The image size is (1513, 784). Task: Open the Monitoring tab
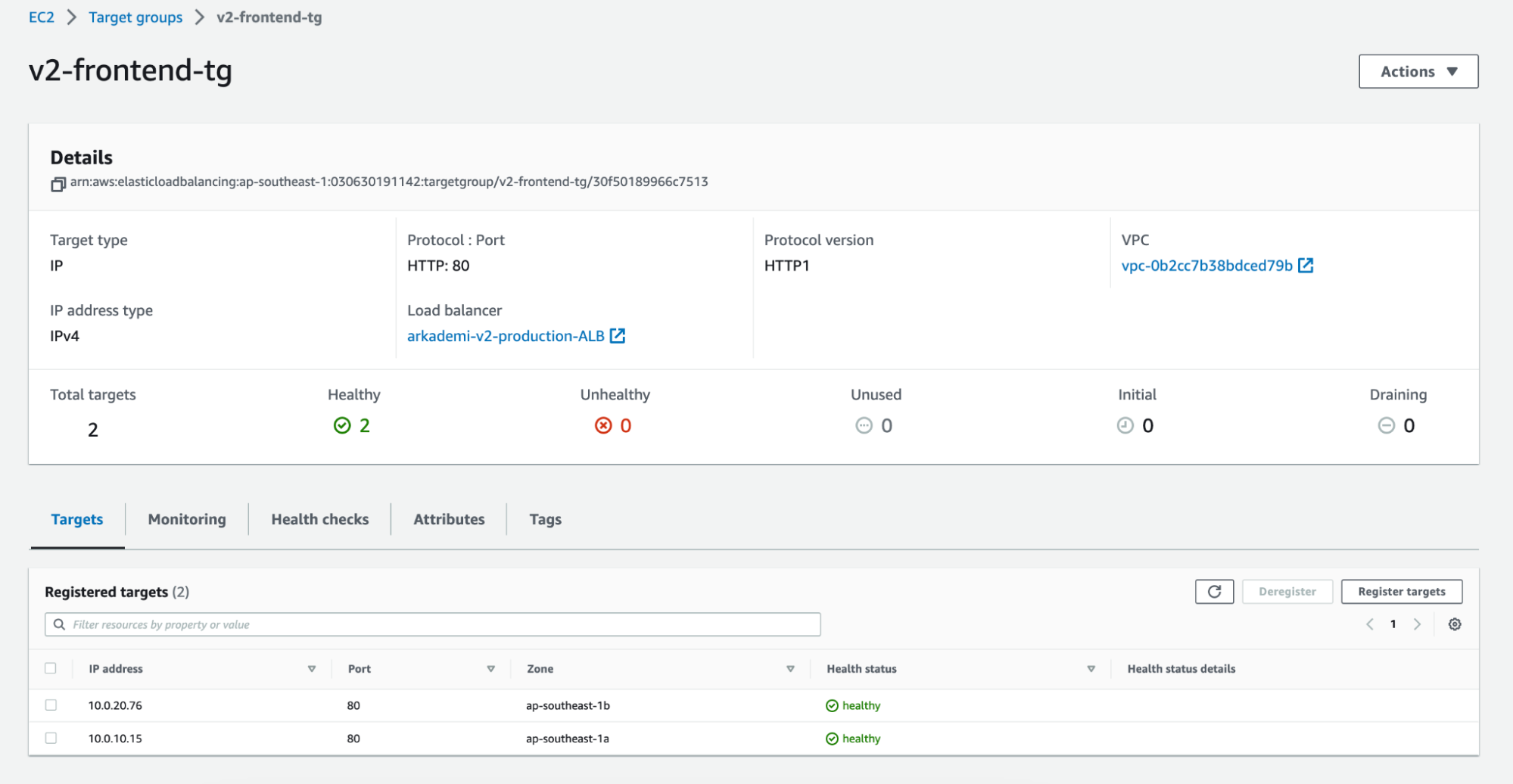[187, 519]
